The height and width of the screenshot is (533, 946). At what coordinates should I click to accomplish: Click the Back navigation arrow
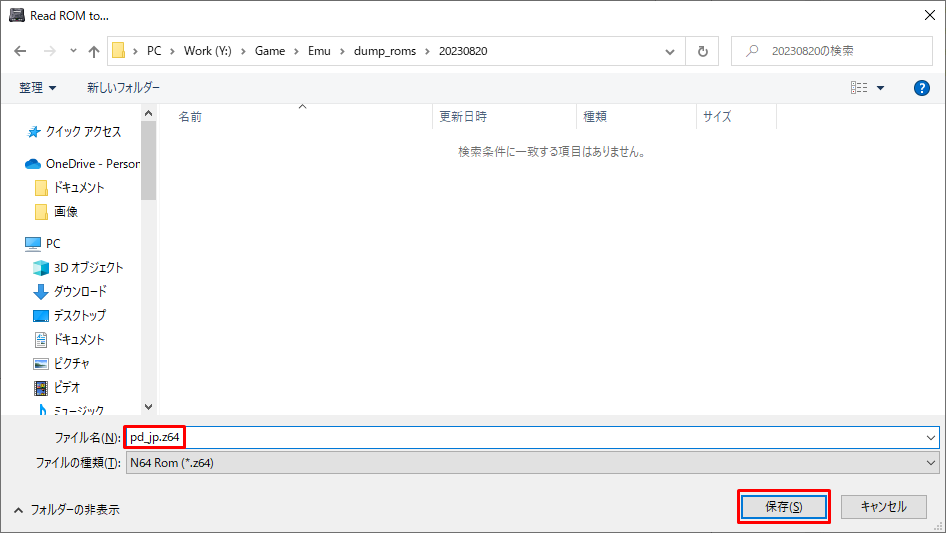[22, 51]
